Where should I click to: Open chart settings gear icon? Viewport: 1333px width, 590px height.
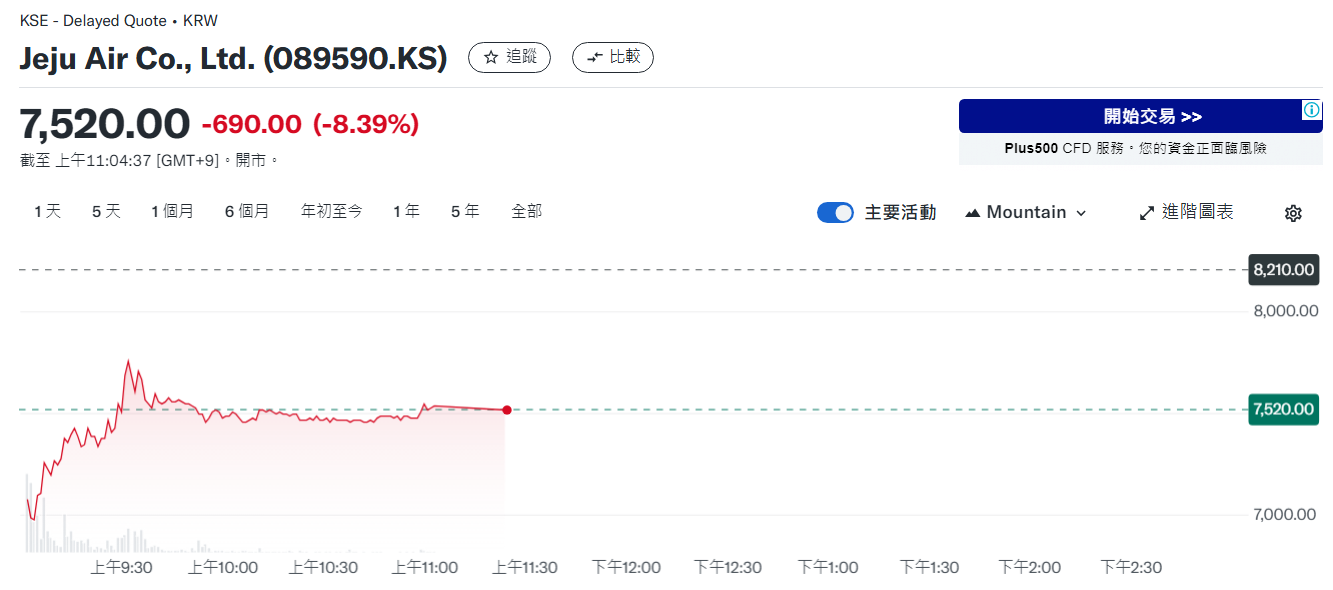1293,213
